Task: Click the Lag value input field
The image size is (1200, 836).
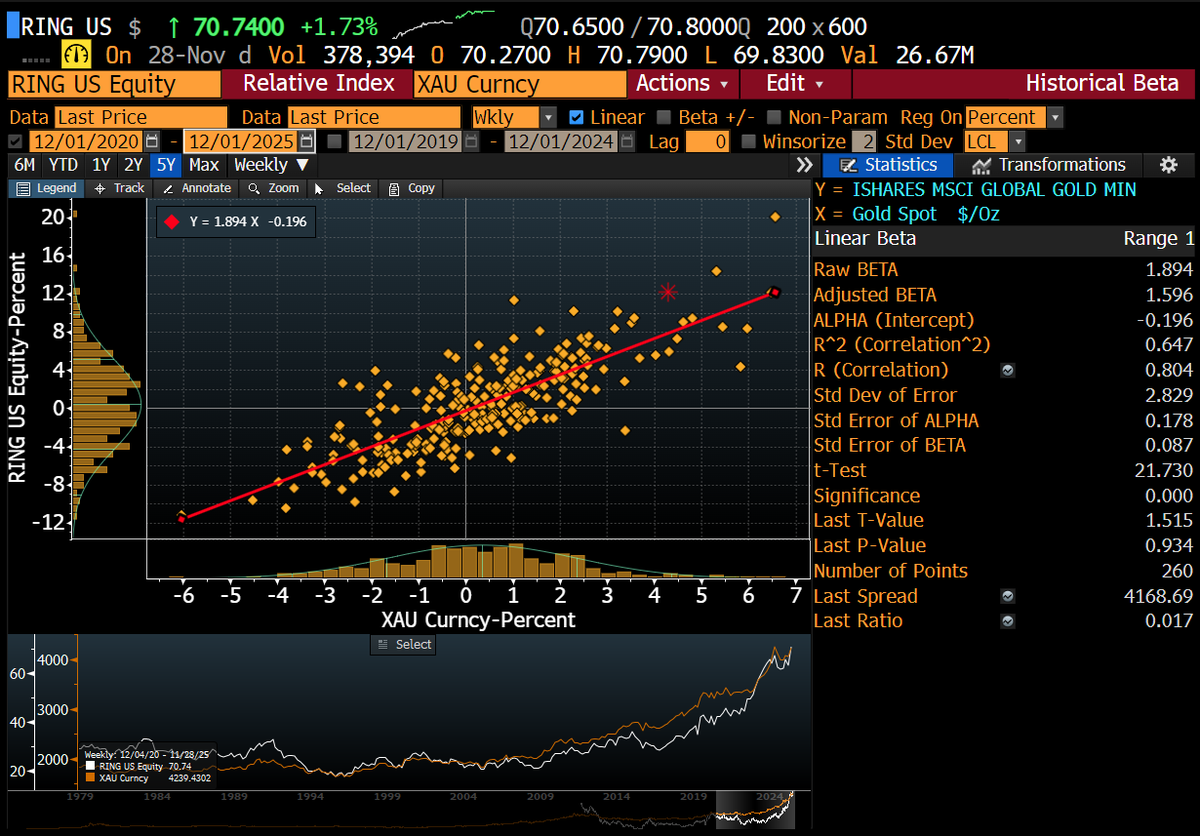Action: pos(708,142)
